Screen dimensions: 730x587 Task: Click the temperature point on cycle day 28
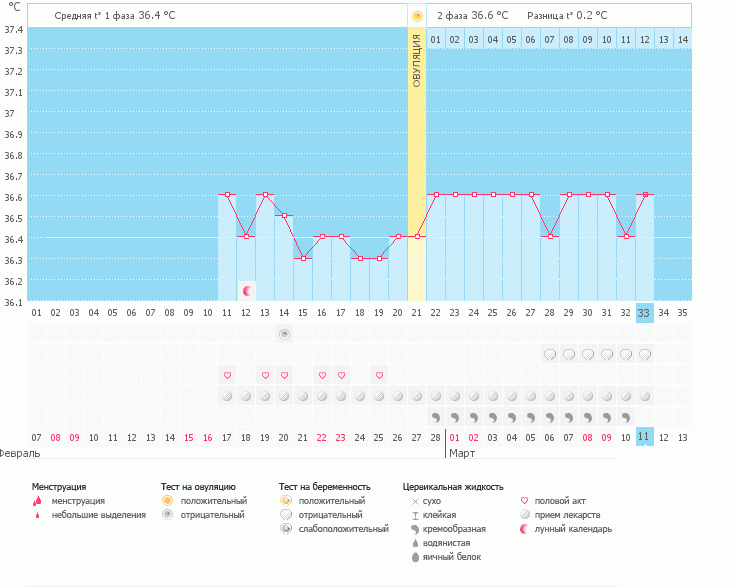click(549, 237)
